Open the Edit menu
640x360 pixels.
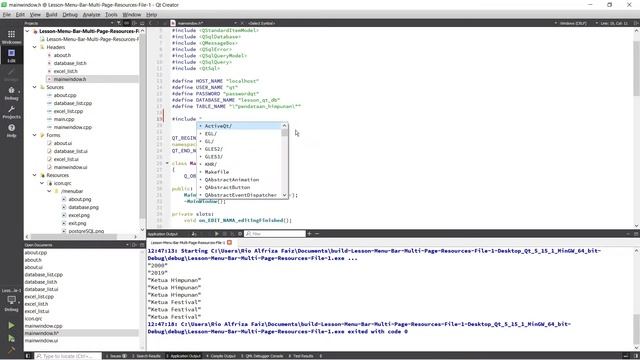click(x=20, y=15)
